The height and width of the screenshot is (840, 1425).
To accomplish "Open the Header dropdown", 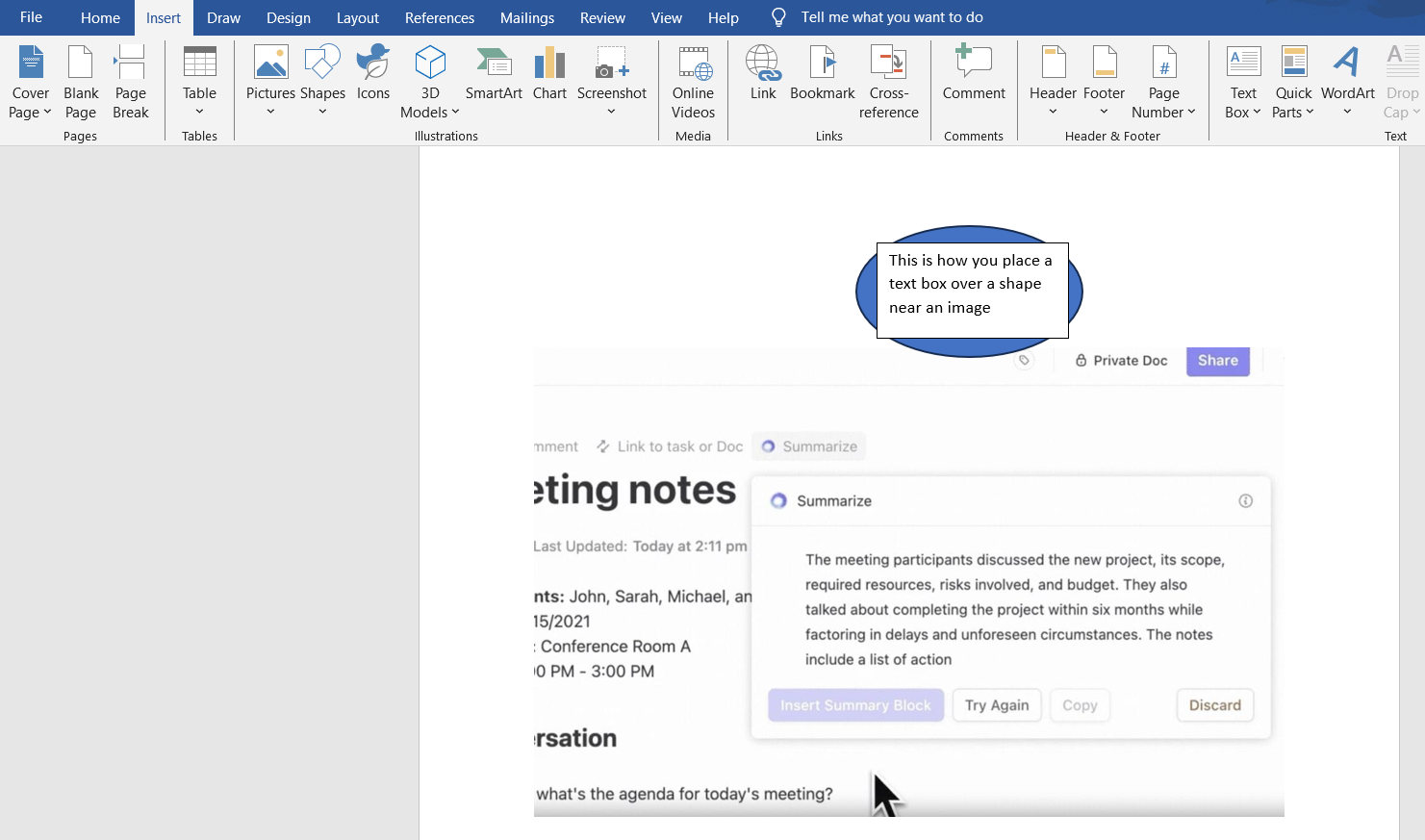I will [x=1053, y=83].
